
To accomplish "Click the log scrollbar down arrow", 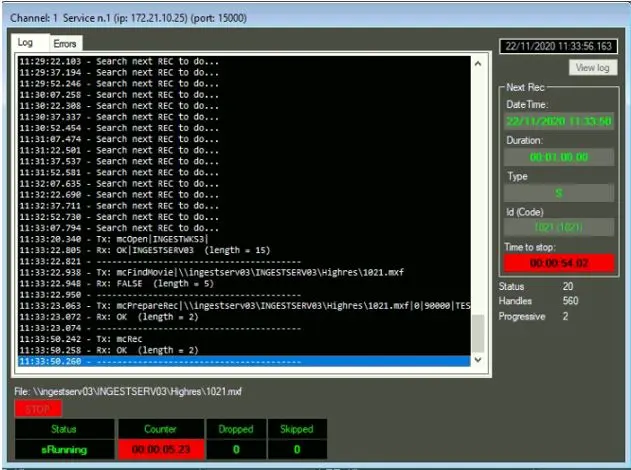I will (x=477, y=359).
